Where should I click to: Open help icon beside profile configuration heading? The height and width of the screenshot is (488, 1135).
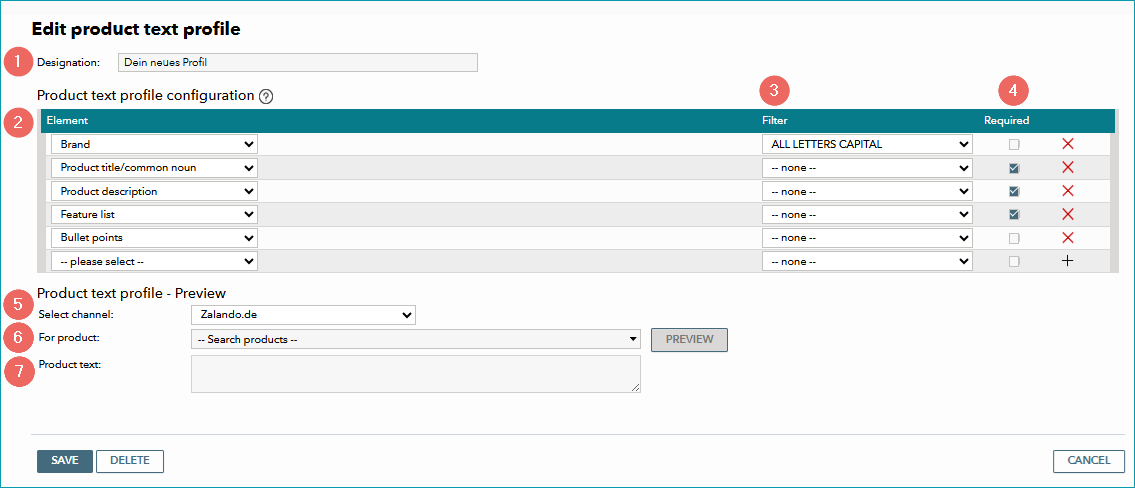(266, 96)
